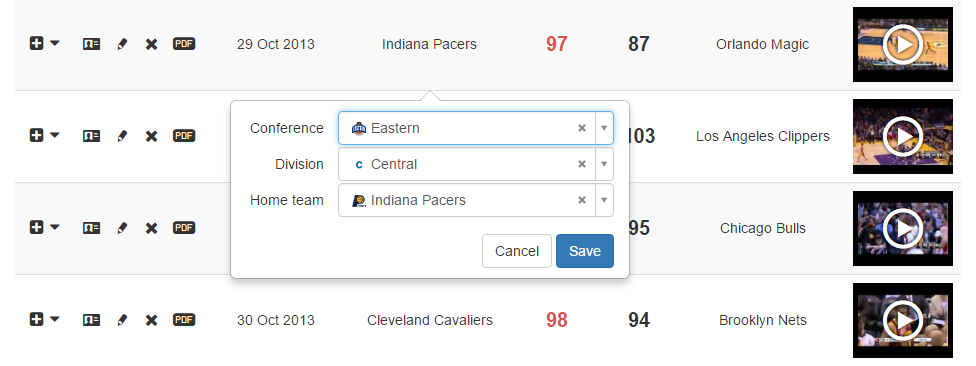Expand the plus menu in Cleveland Cavaliers row
The width and height of the screenshot is (976, 366).
click(x=45, y=319)
